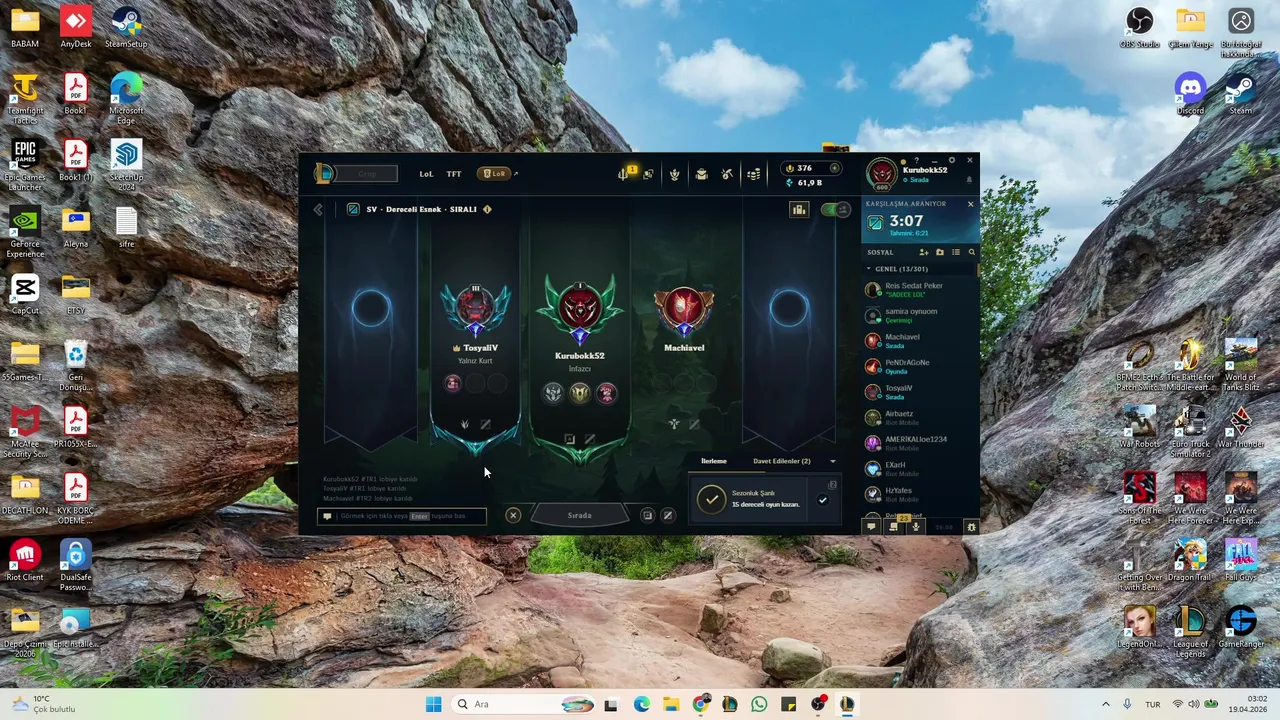
Task: Select friend AMERİKAlloe1234
Action: click(917, 443)
